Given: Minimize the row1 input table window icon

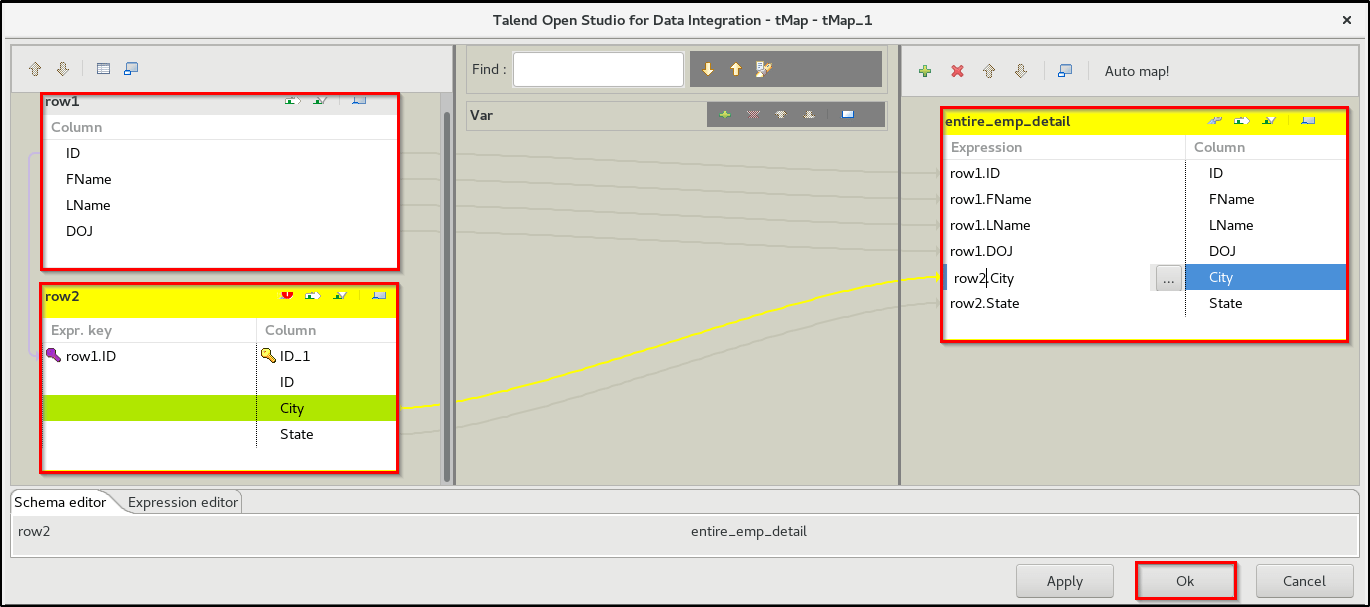Looking at the screenshot, I should [x=359, y=101].
